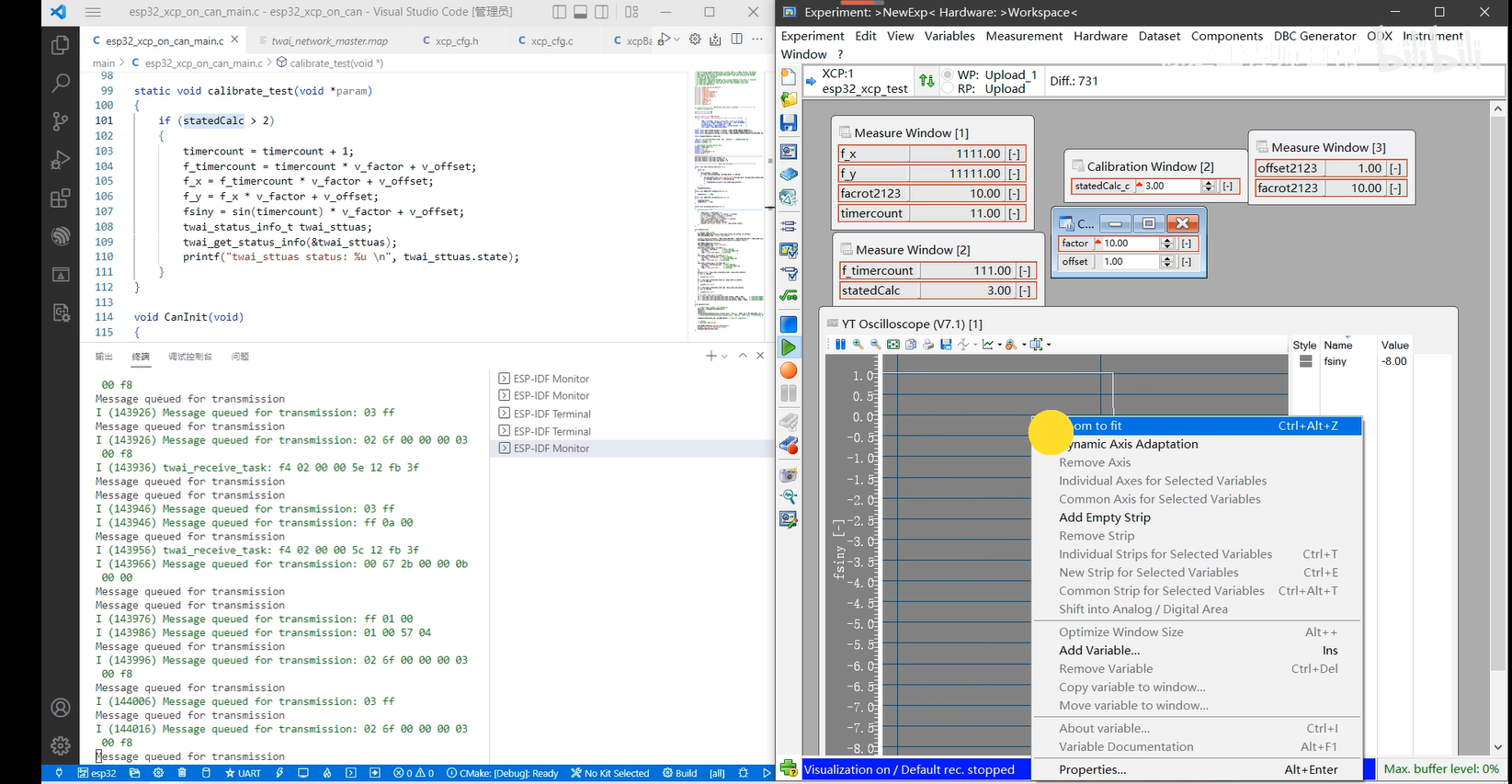Image resolution: width=1512 pixels, height=784 pixels.
Task: Open the oscilloscope cursor tool dropdown
Action: click(x=975, y=345)
